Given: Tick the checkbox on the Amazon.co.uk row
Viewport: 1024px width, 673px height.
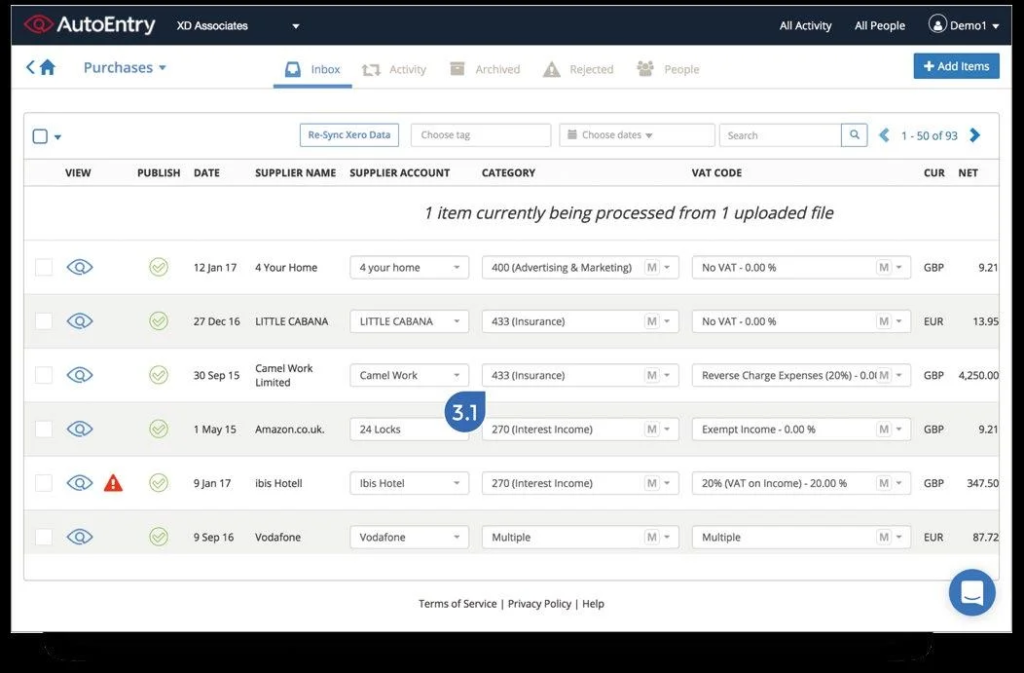Looking at the screenshot, I should (x=43, y=428).
